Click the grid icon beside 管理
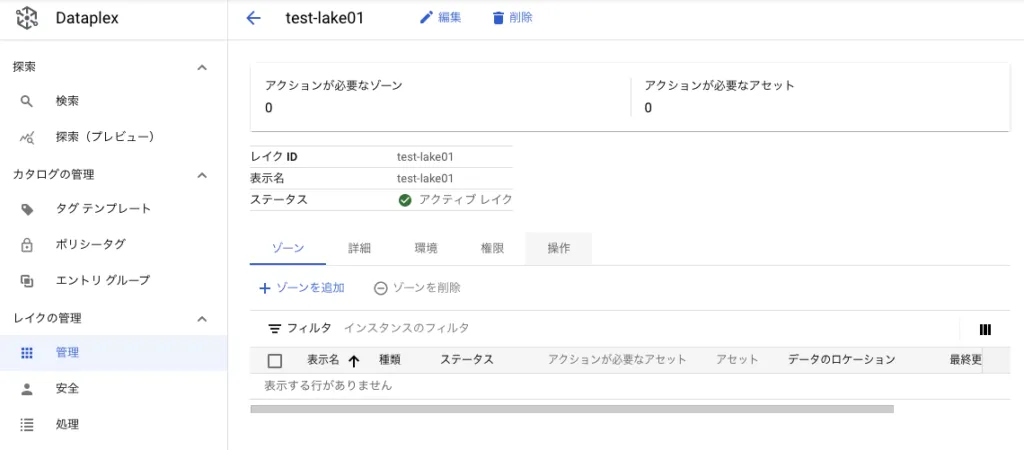1024x450 pixels. (26, 353)
